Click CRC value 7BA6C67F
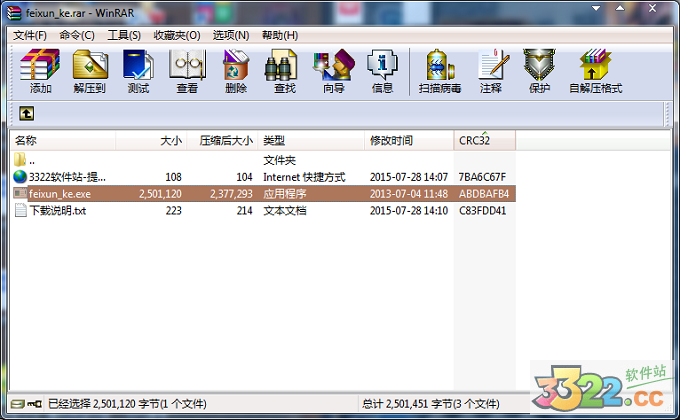Viewport: 680px width, 420px height. [482, 177]
